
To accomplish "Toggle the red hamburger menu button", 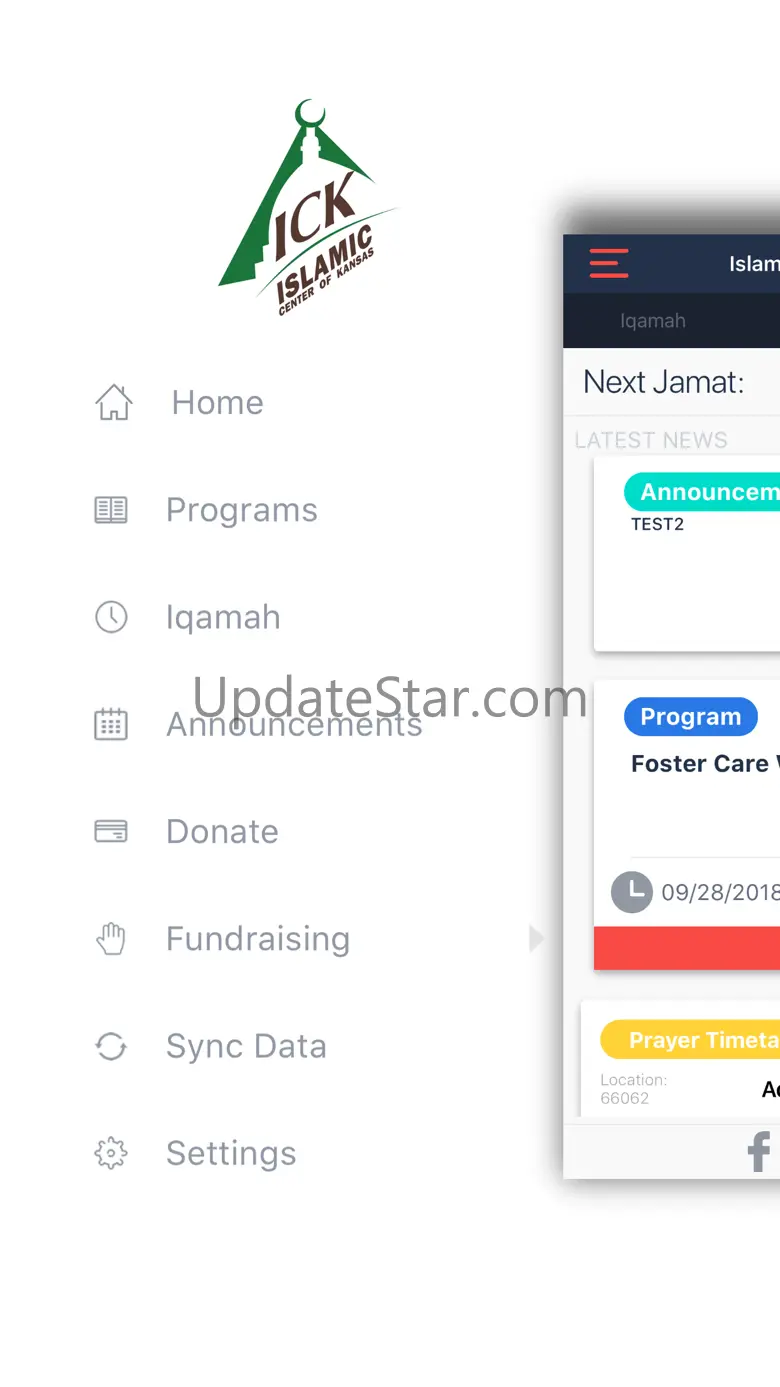I will [x=609, y=263].
